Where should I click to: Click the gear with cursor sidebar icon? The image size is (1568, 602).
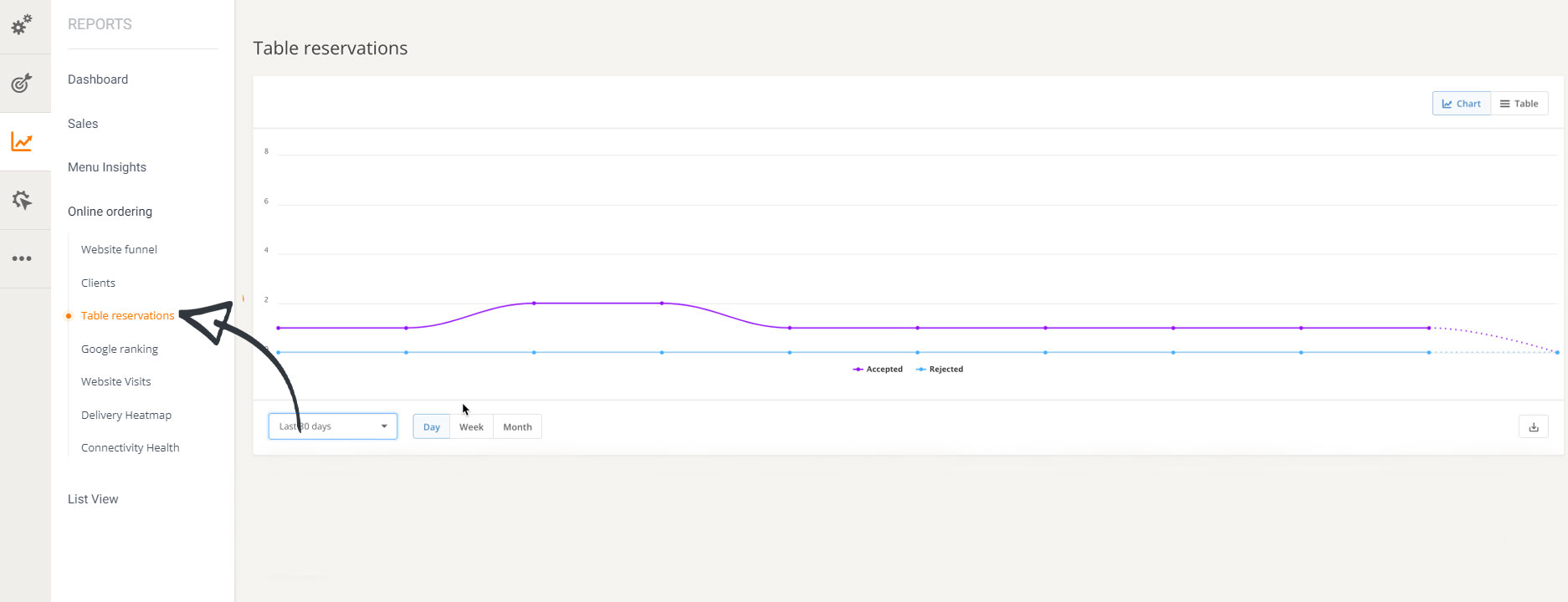[x=22, y=200]
